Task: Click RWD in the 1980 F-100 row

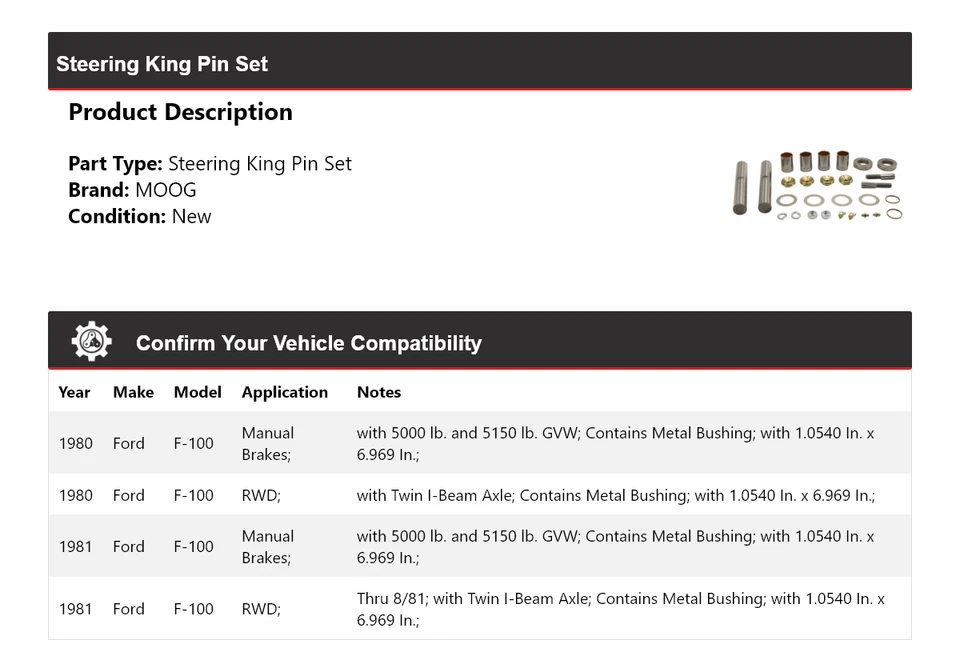Action: point(261,495)
